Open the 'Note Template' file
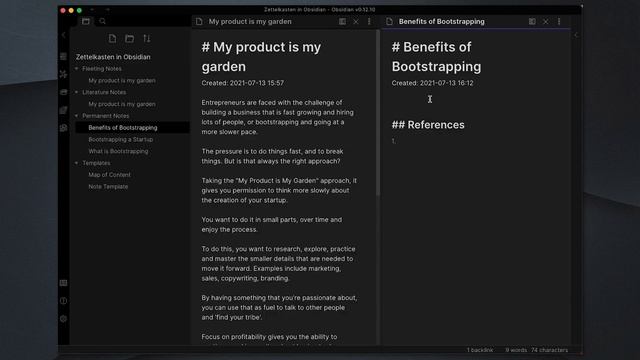The width and height of the screenshot is (640, 360). click(x=108, y=187)
